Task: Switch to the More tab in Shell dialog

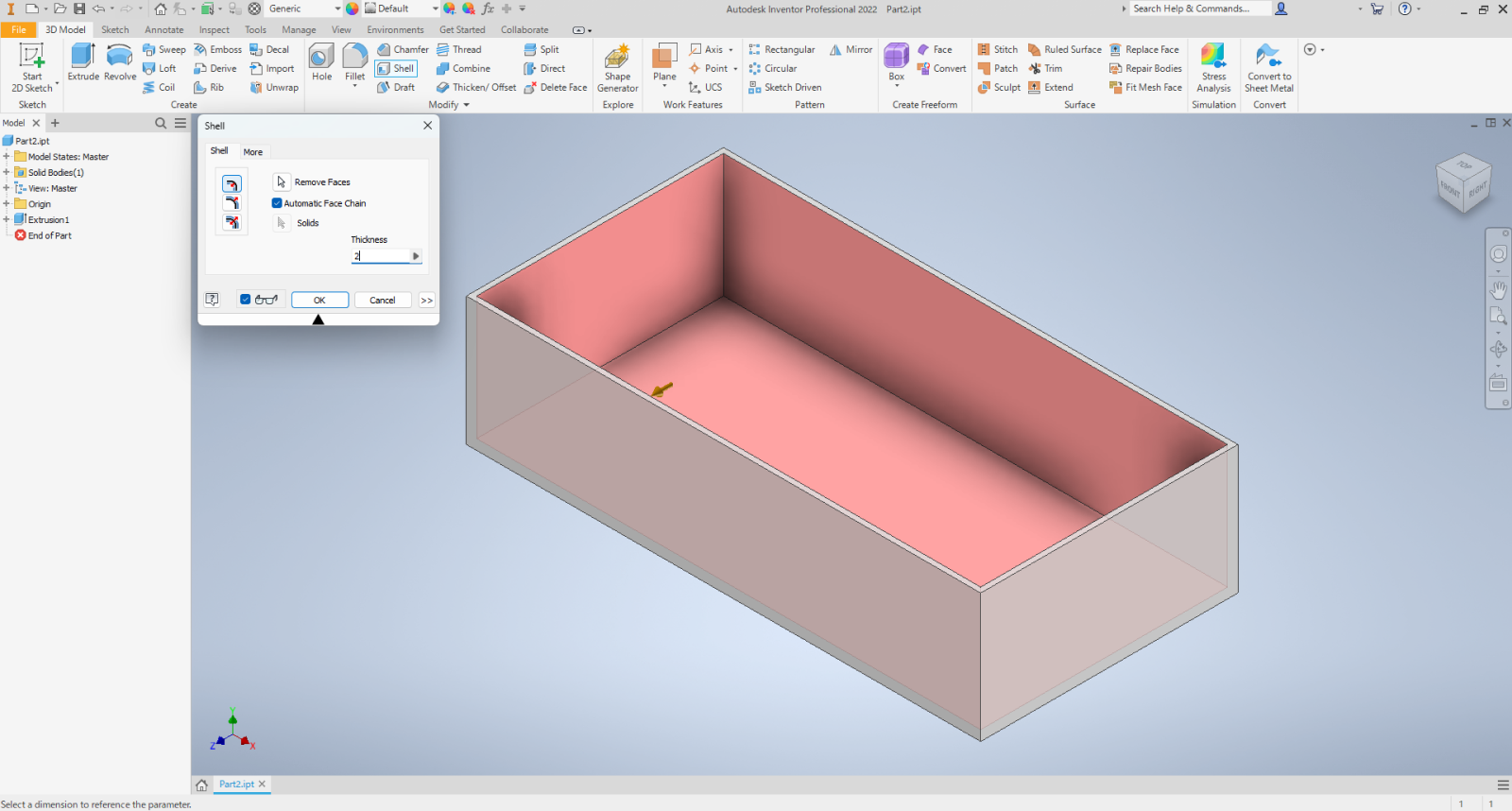Action: (x=253, y=152)
